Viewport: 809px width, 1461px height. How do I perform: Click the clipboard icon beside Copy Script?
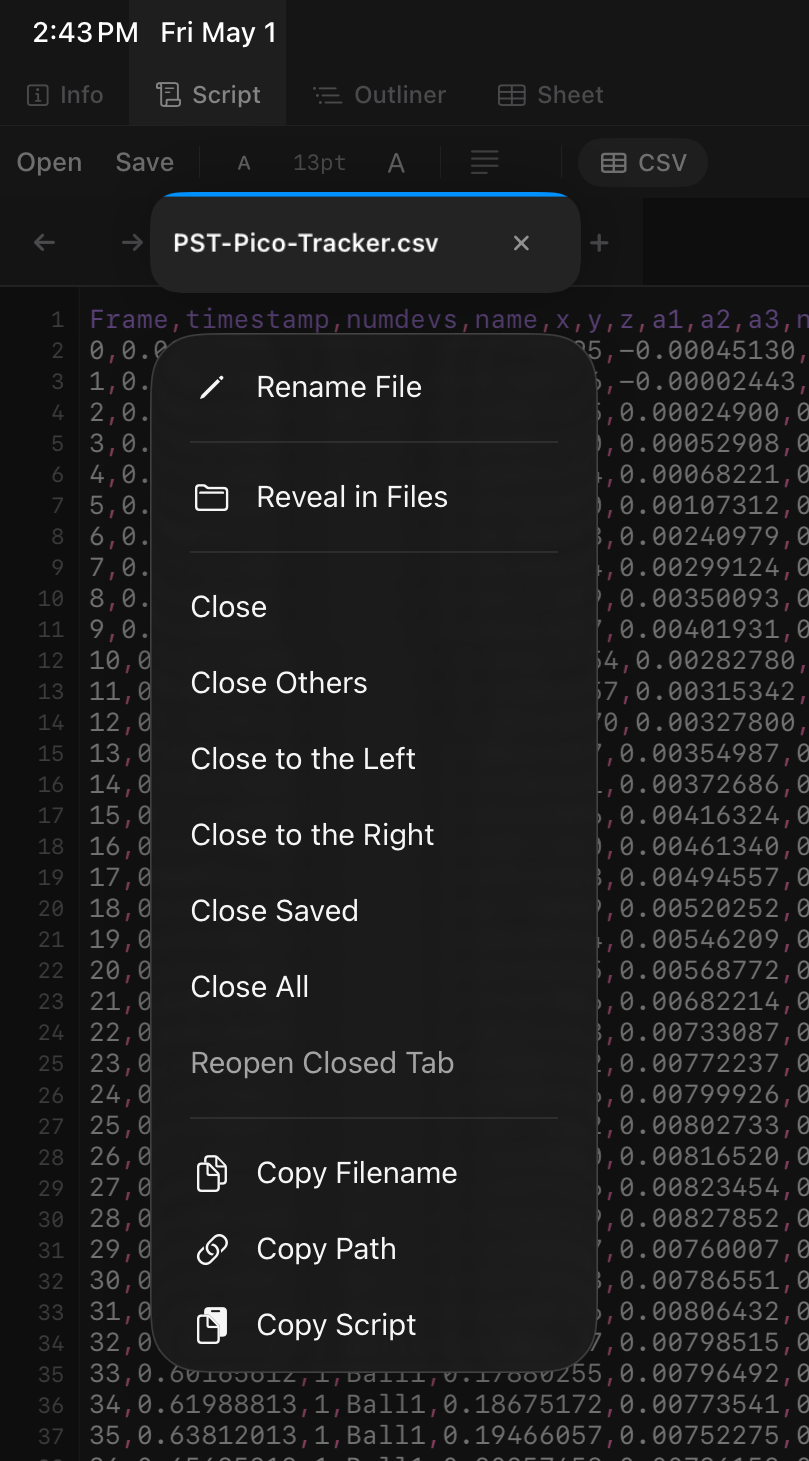(211, 1325)
